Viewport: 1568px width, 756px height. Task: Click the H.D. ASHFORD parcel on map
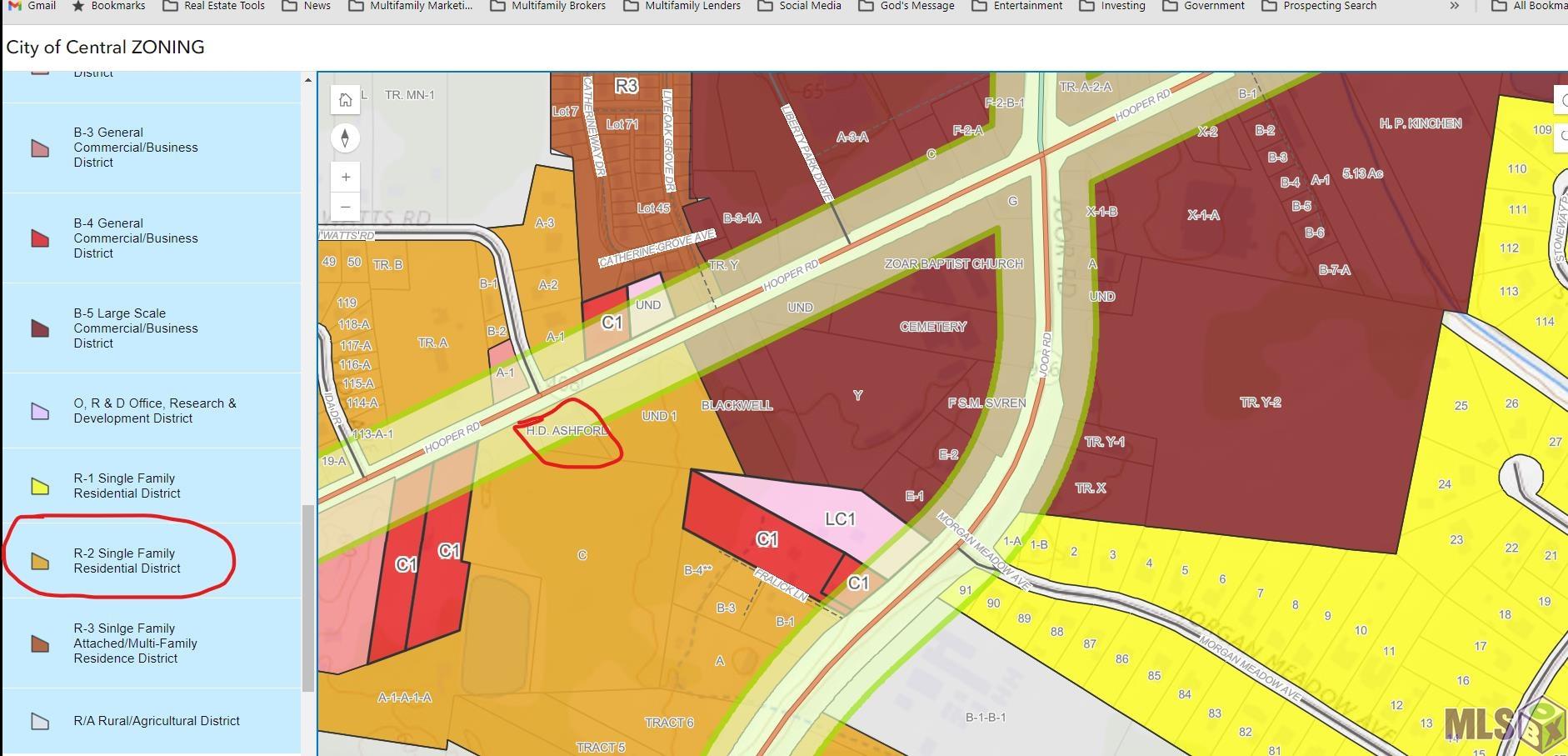pos(567,431)
